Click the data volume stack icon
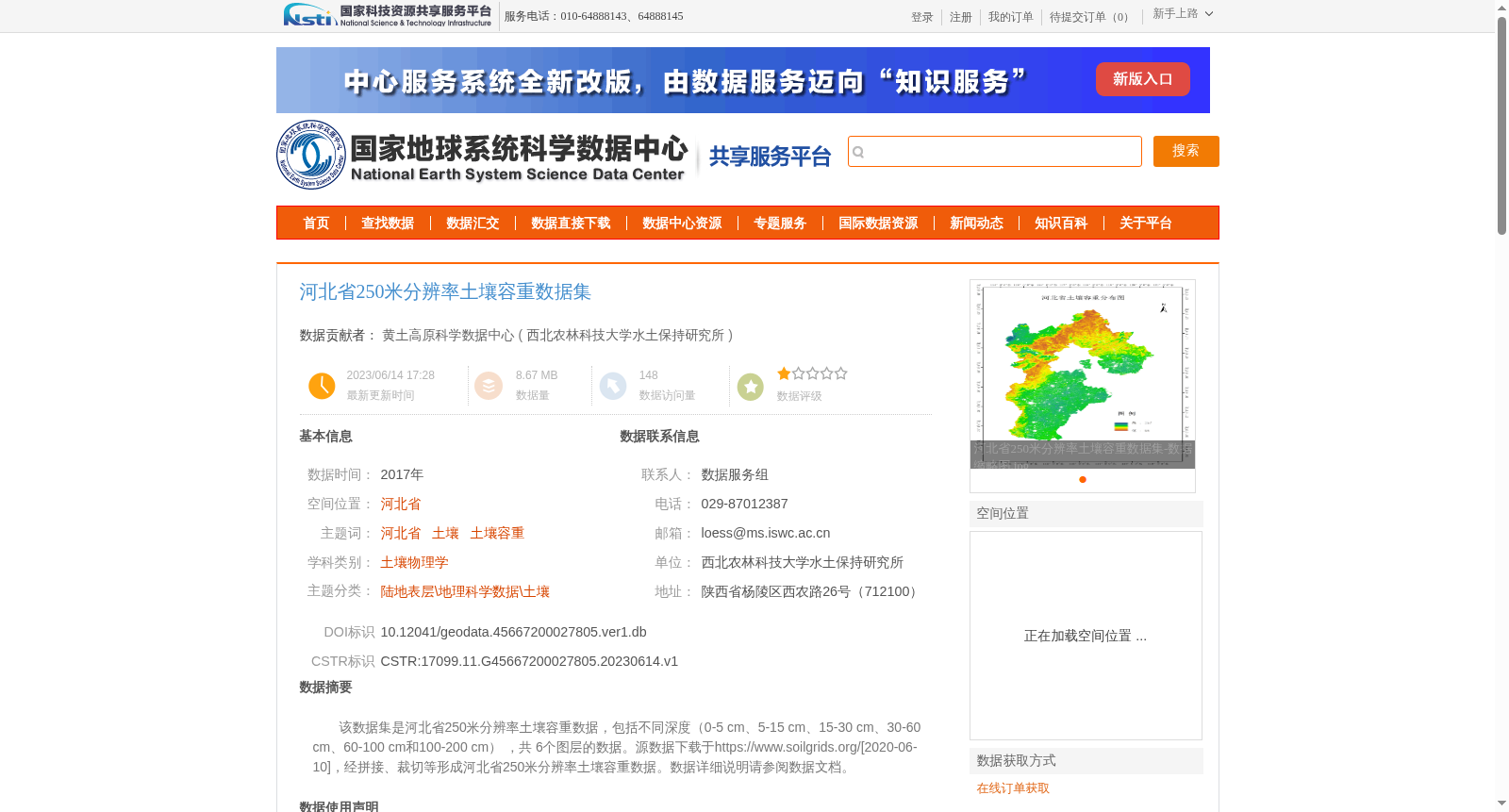This screenshot has width=1509, height=812. click(x=489, y=386)
